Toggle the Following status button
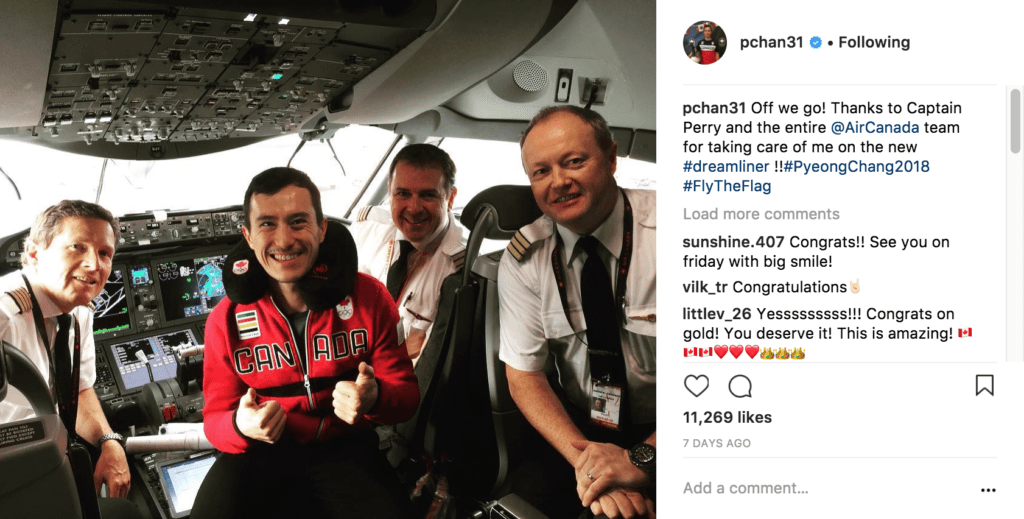Screen dimensions: 1024x519 point(874,42)
